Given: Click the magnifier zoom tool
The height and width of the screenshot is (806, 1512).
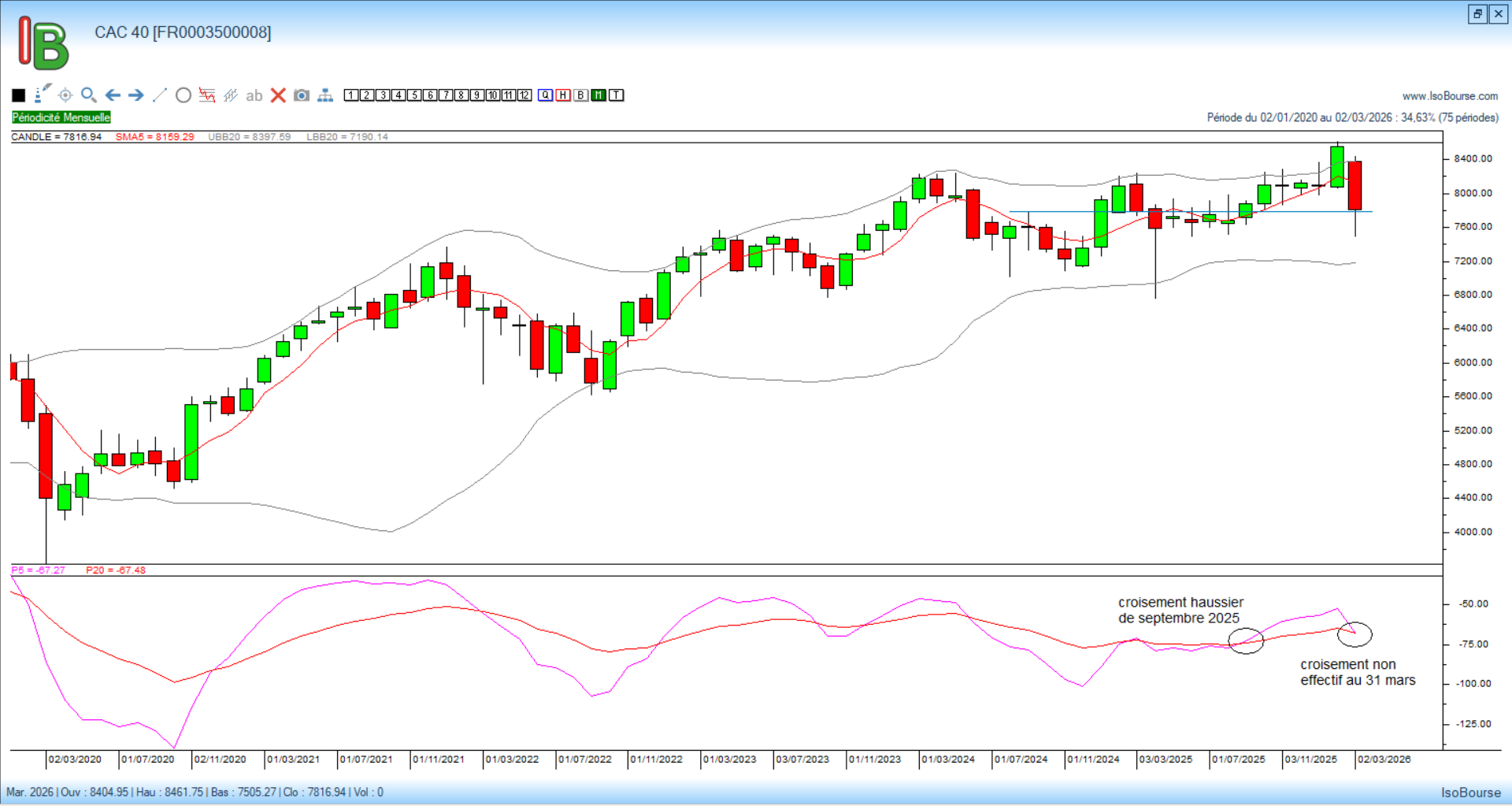Looking at the screenshot, I should [88, 95].
